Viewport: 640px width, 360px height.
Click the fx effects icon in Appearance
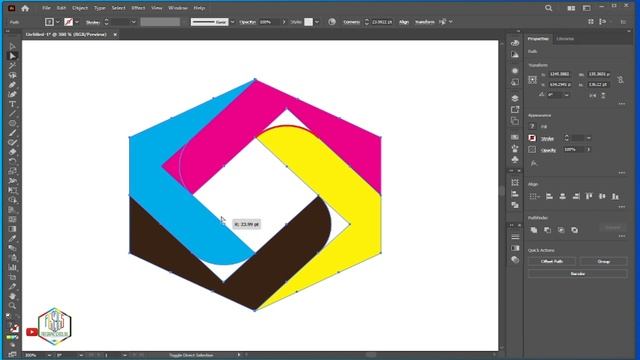pyautogui.click(x=534, y=163)
